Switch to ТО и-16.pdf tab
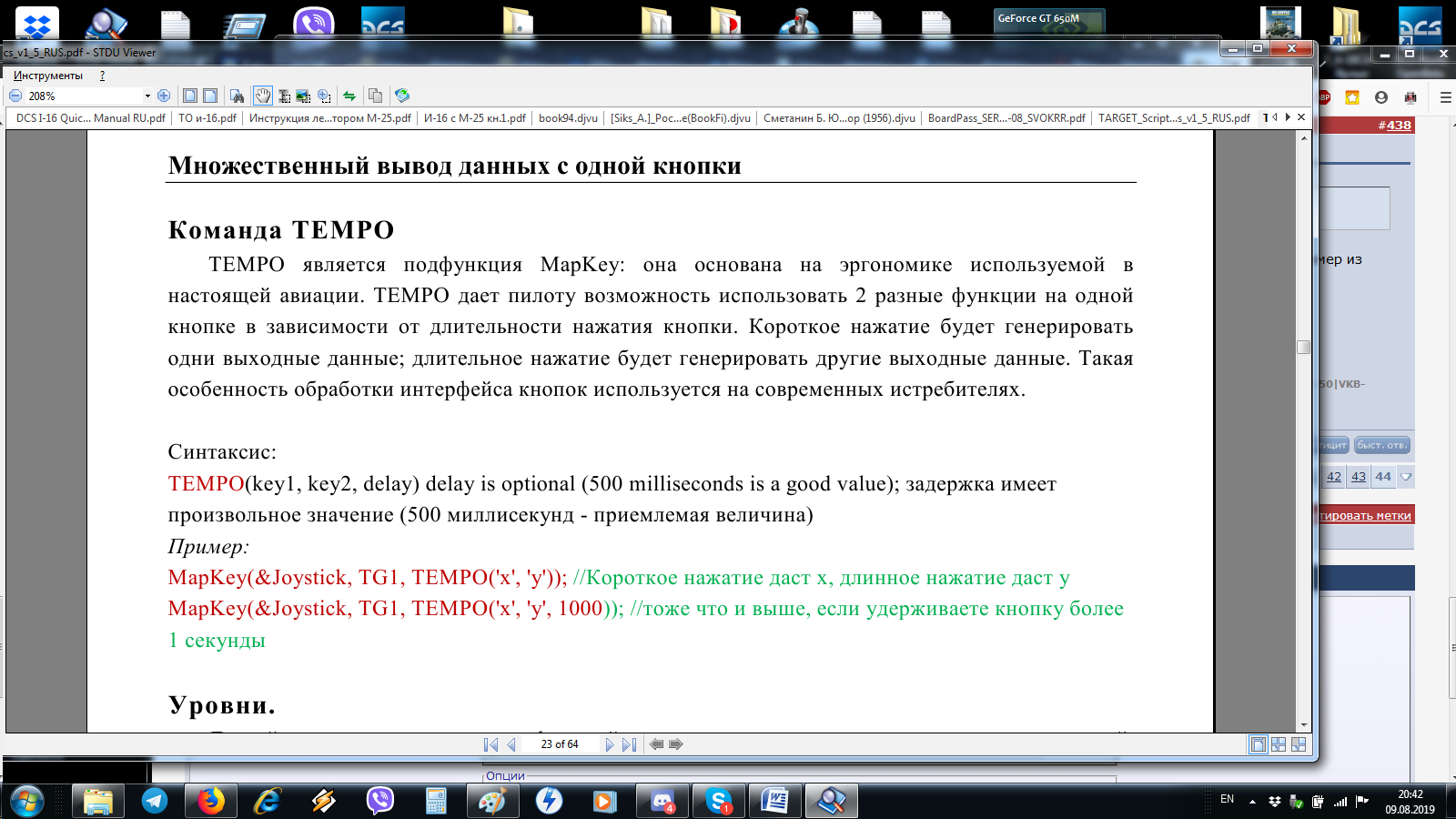Screen dimensions: 1456x819 [207, 118]
